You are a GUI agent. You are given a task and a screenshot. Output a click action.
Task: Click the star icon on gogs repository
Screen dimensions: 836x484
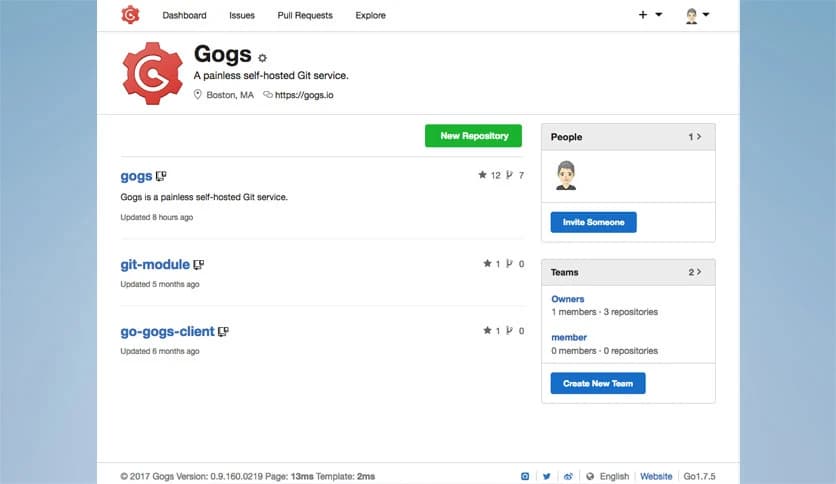(x=483, y=175)
